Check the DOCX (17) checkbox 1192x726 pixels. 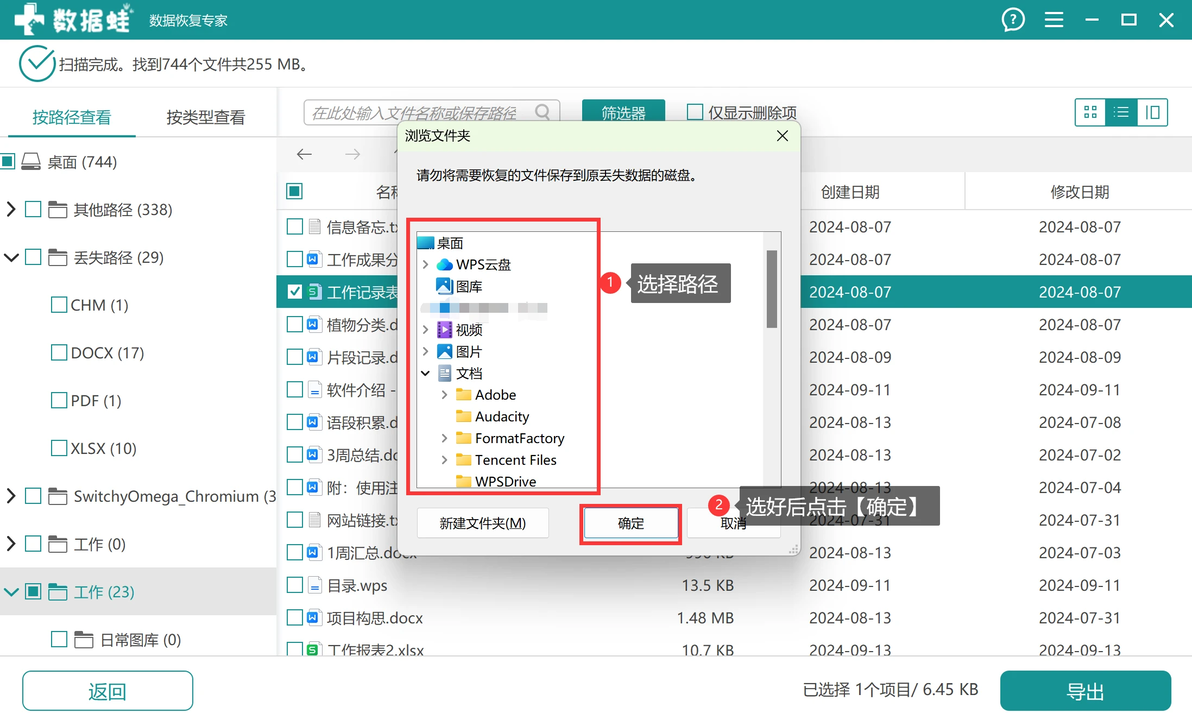coord(59,353)
